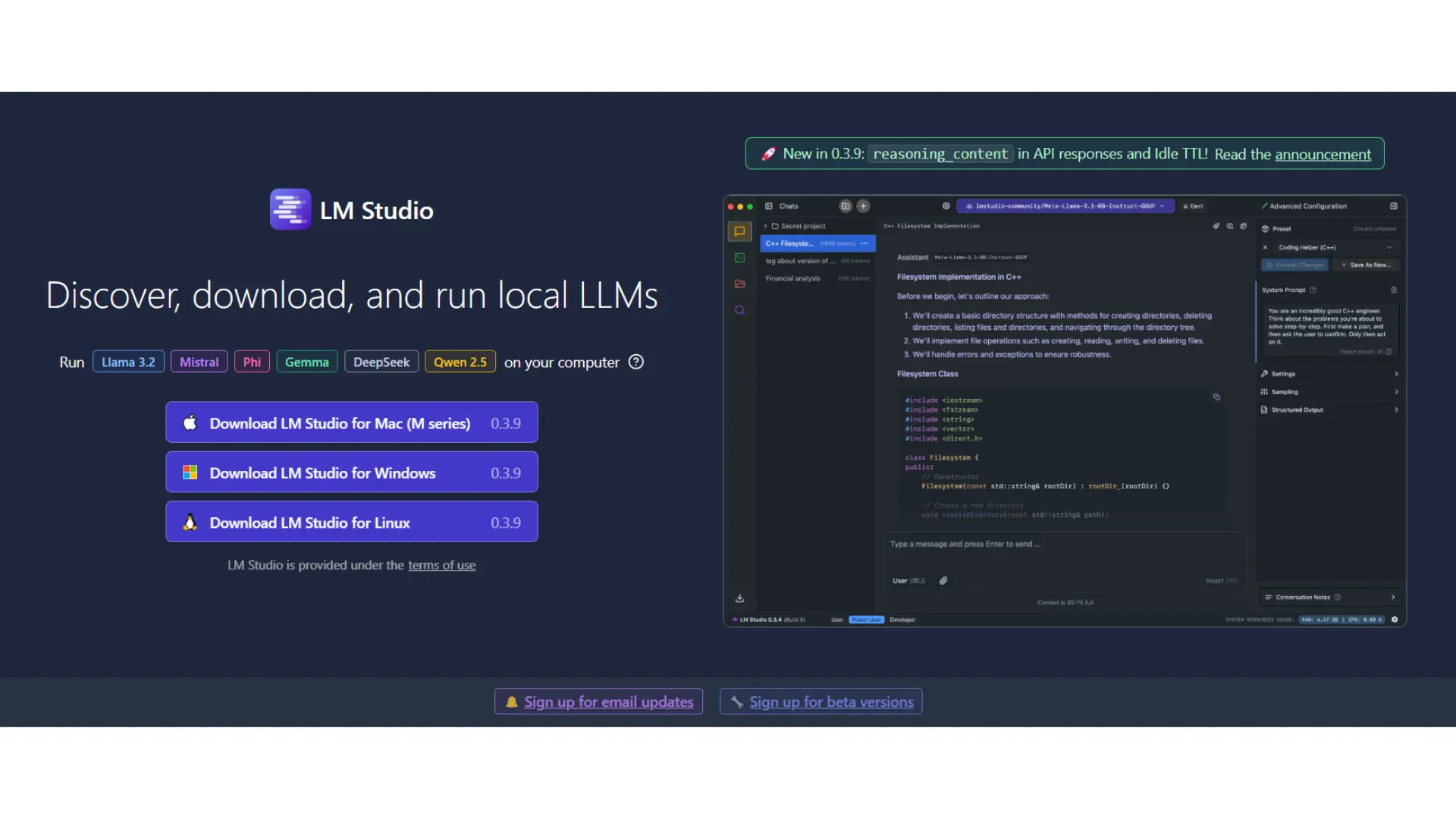This screenshot has height=819, width=1456.
Task: Toggle the right panel icon next to Advanced Configuration
Action: tap(1394, 206)
